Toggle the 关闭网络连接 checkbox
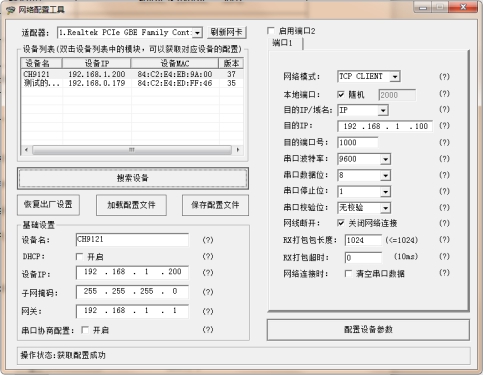The image size is (484, 376). tap(341, 223)
